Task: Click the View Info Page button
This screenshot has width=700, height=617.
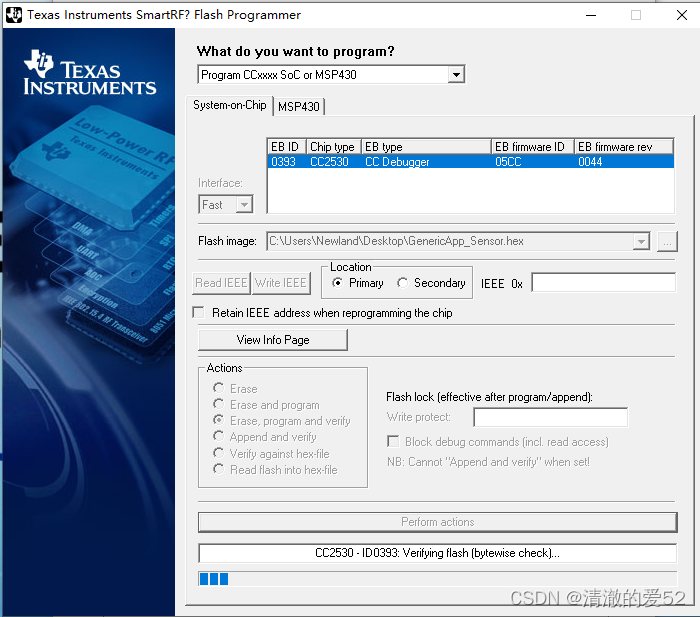Action: point(273,340)
